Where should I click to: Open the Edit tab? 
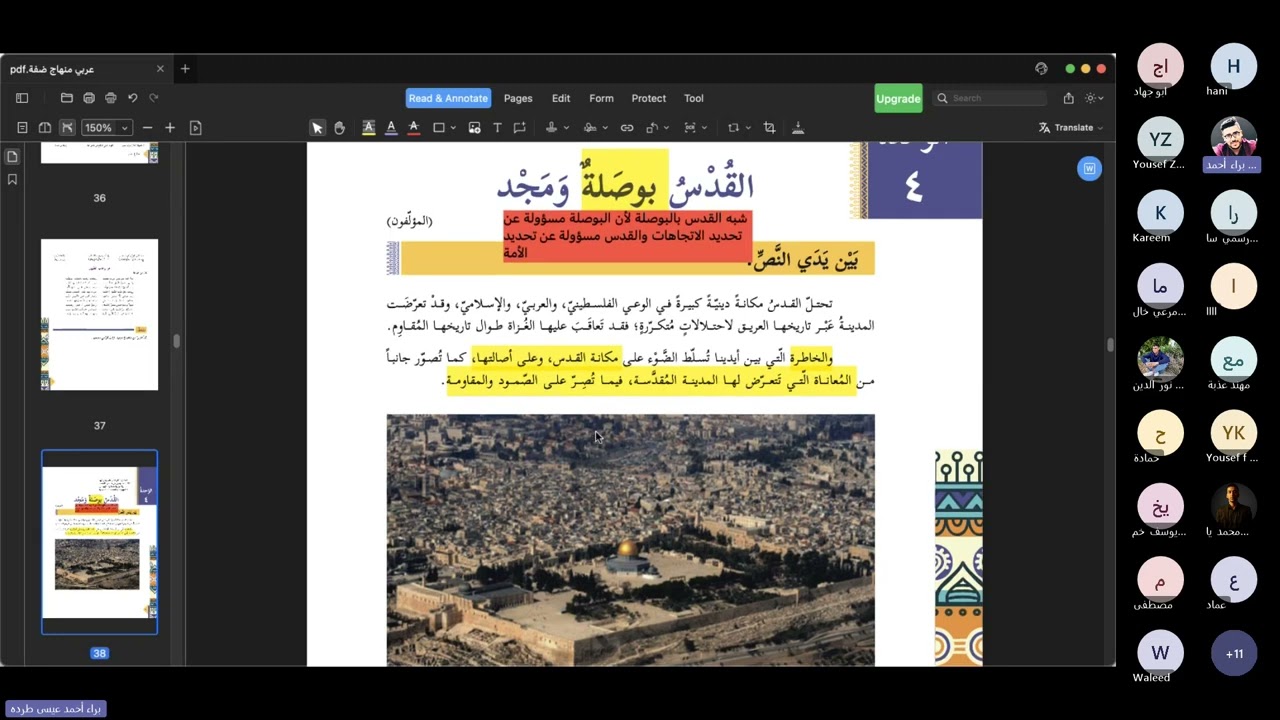(561, 98)
